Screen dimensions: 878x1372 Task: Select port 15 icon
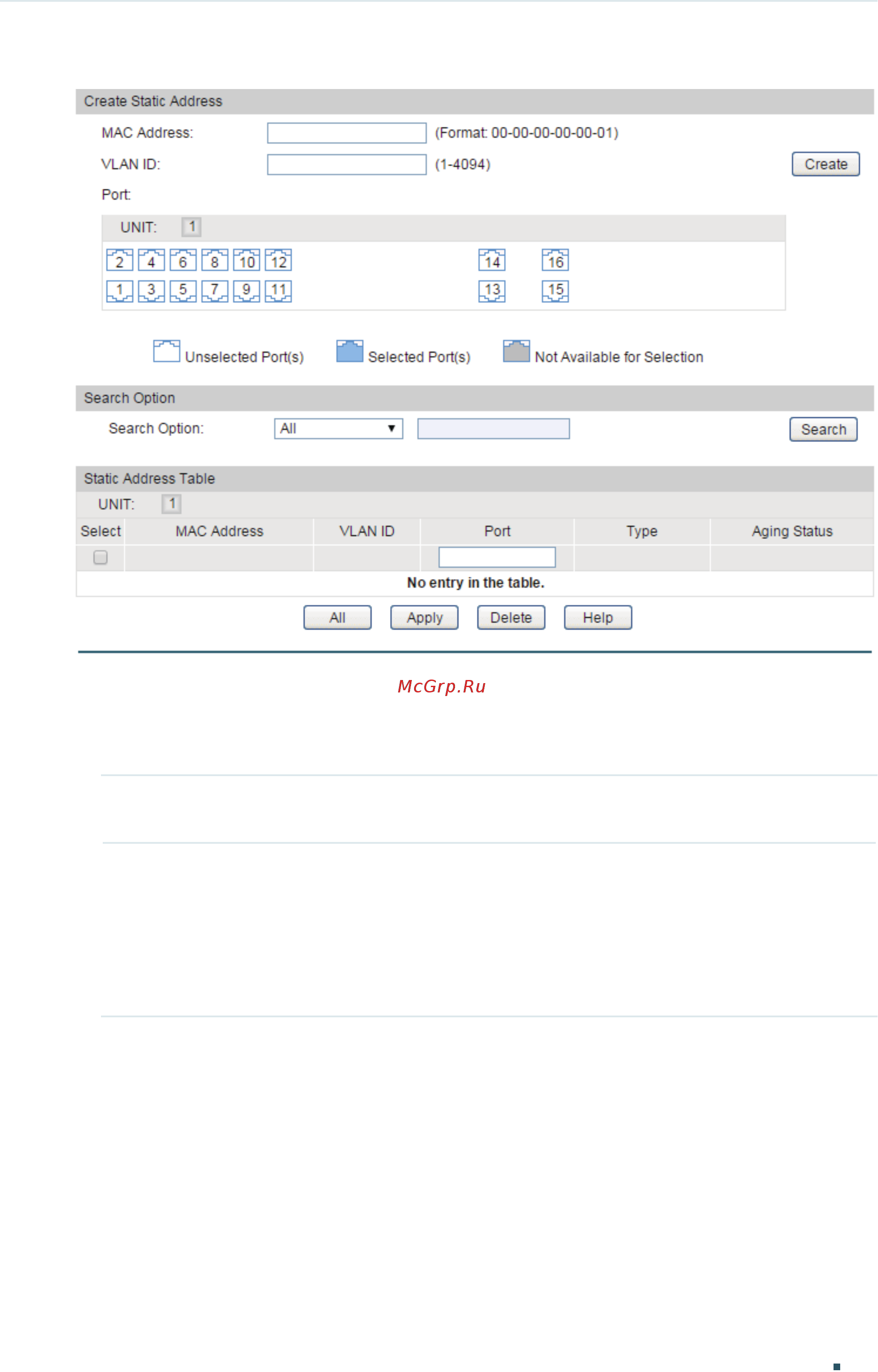[x=555, y=291]
